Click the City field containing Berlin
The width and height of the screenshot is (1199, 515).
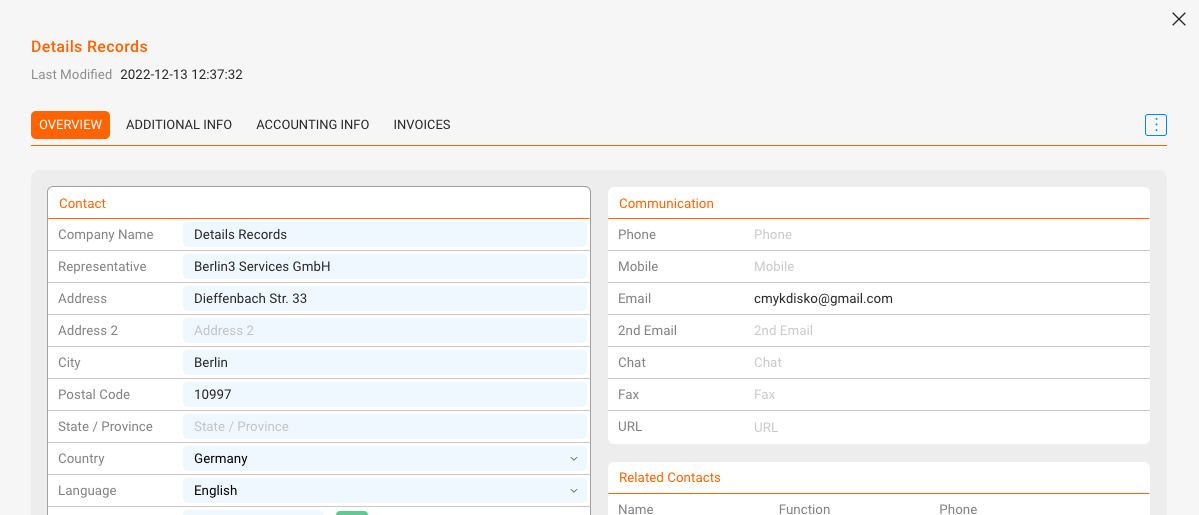[x=385, y=363]
